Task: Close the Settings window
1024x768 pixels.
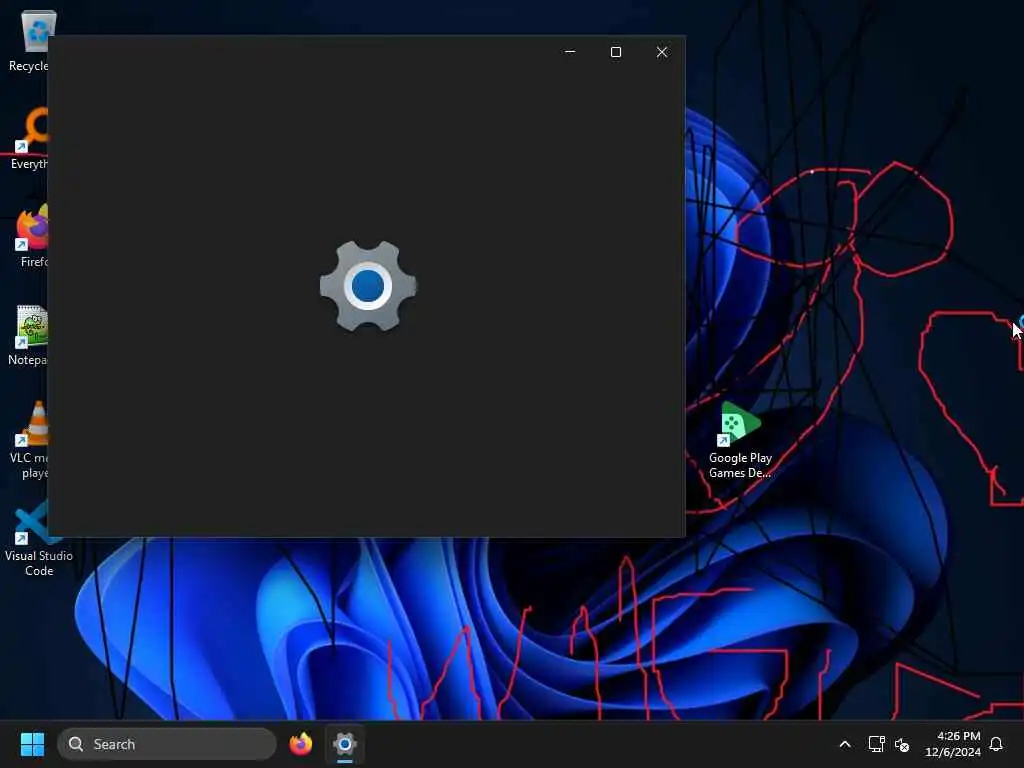Action: pos(662,52)
